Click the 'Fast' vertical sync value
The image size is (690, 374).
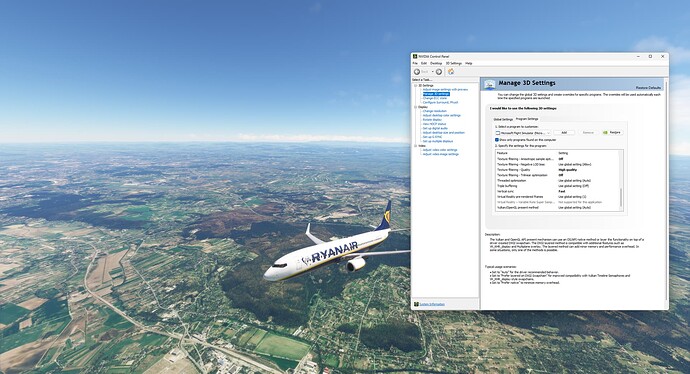tap(562, 191)
